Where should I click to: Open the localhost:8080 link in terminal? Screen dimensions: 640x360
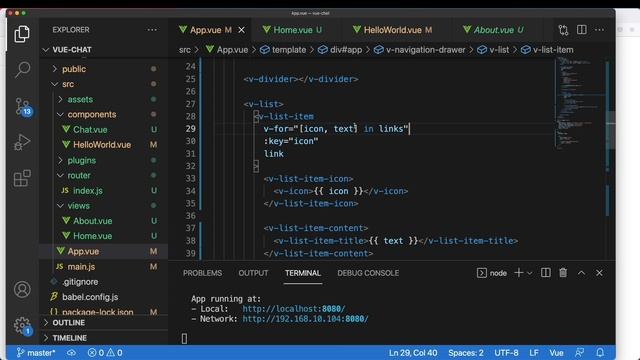(x=294, y=309)
